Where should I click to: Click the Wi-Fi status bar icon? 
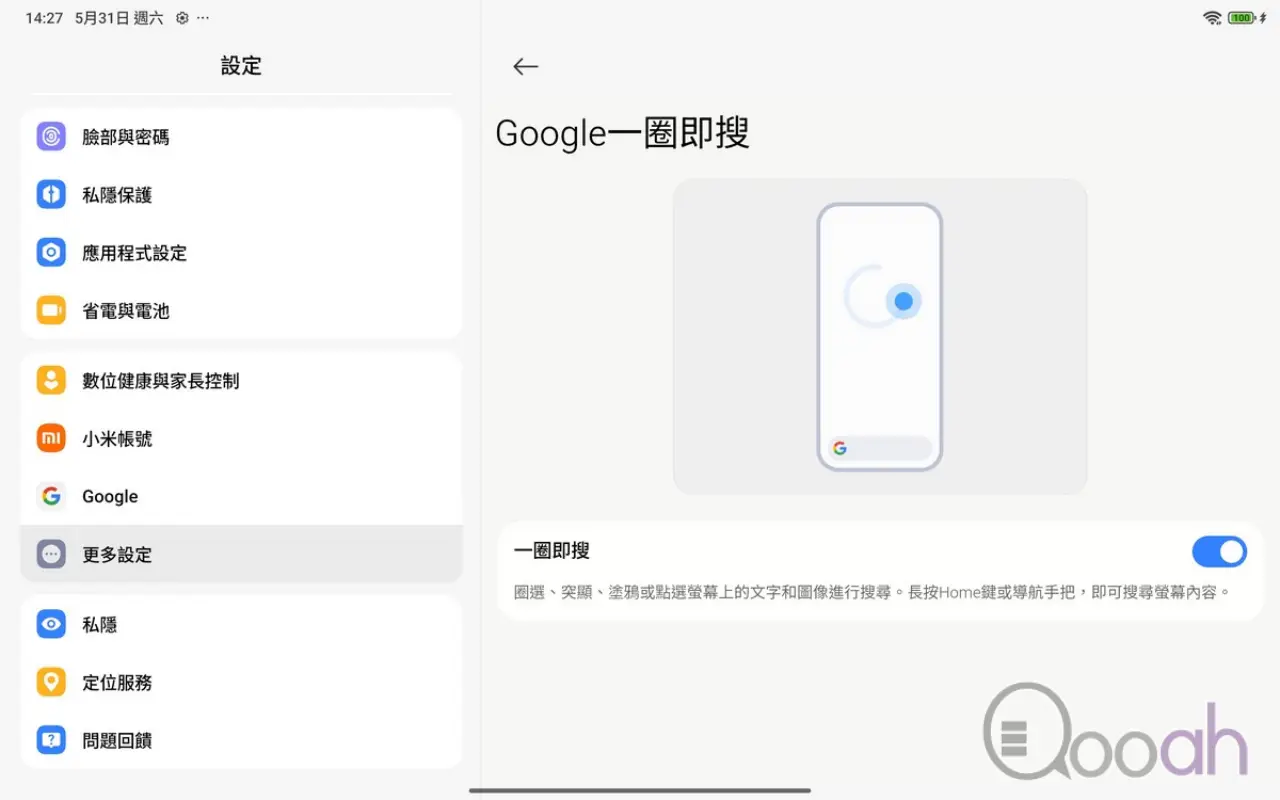coord(1212,18)
